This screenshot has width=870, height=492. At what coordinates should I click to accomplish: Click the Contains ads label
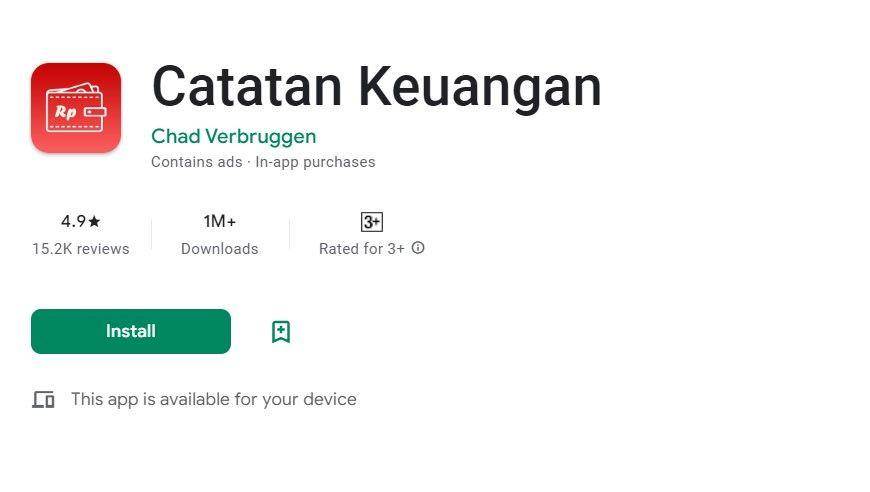coord(196,162)
